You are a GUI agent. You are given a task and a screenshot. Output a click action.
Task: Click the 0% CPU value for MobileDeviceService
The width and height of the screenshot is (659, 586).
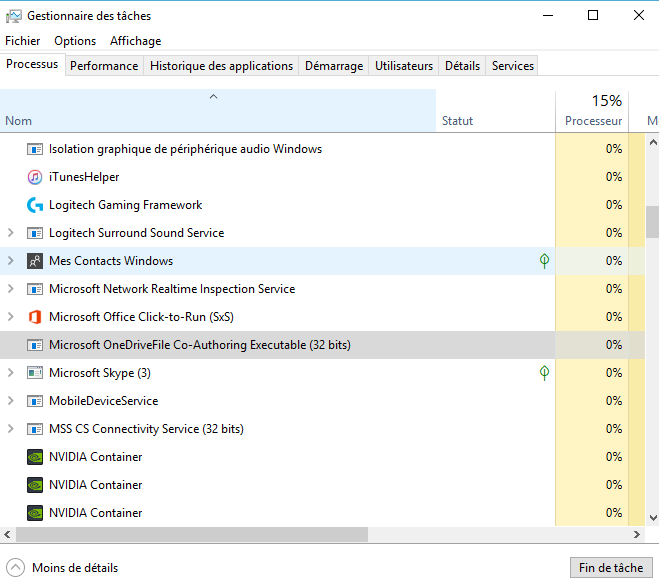[x=614, y=401]
